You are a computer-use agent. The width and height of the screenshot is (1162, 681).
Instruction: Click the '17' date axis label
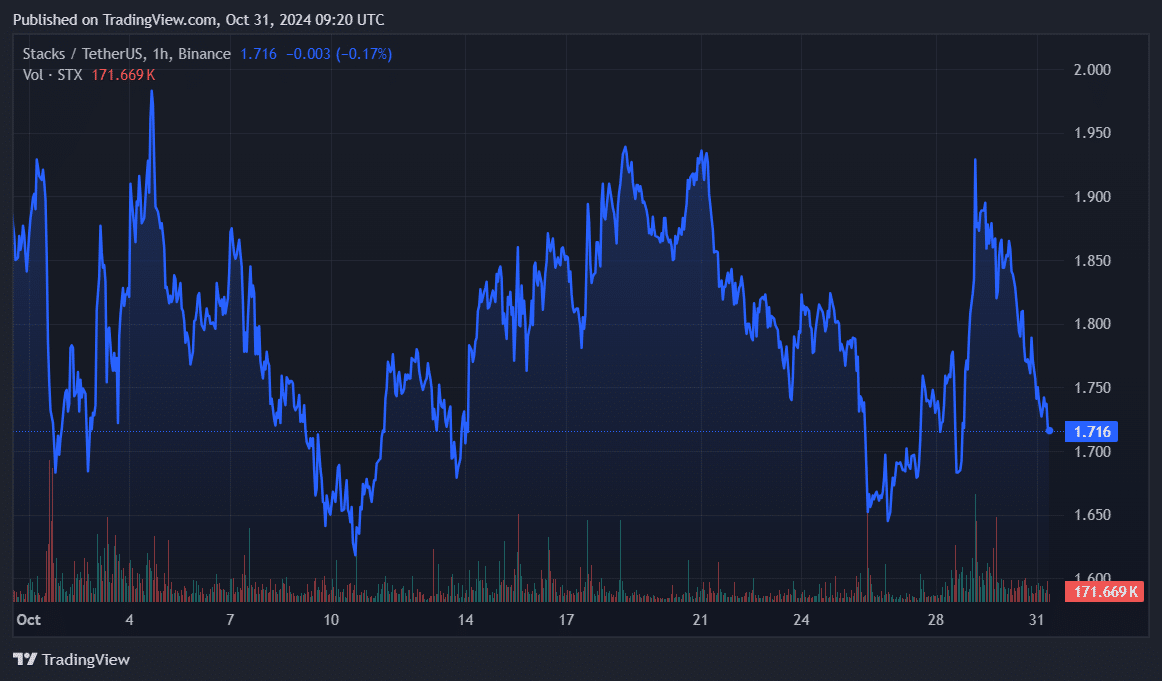(x=566, y=619)
